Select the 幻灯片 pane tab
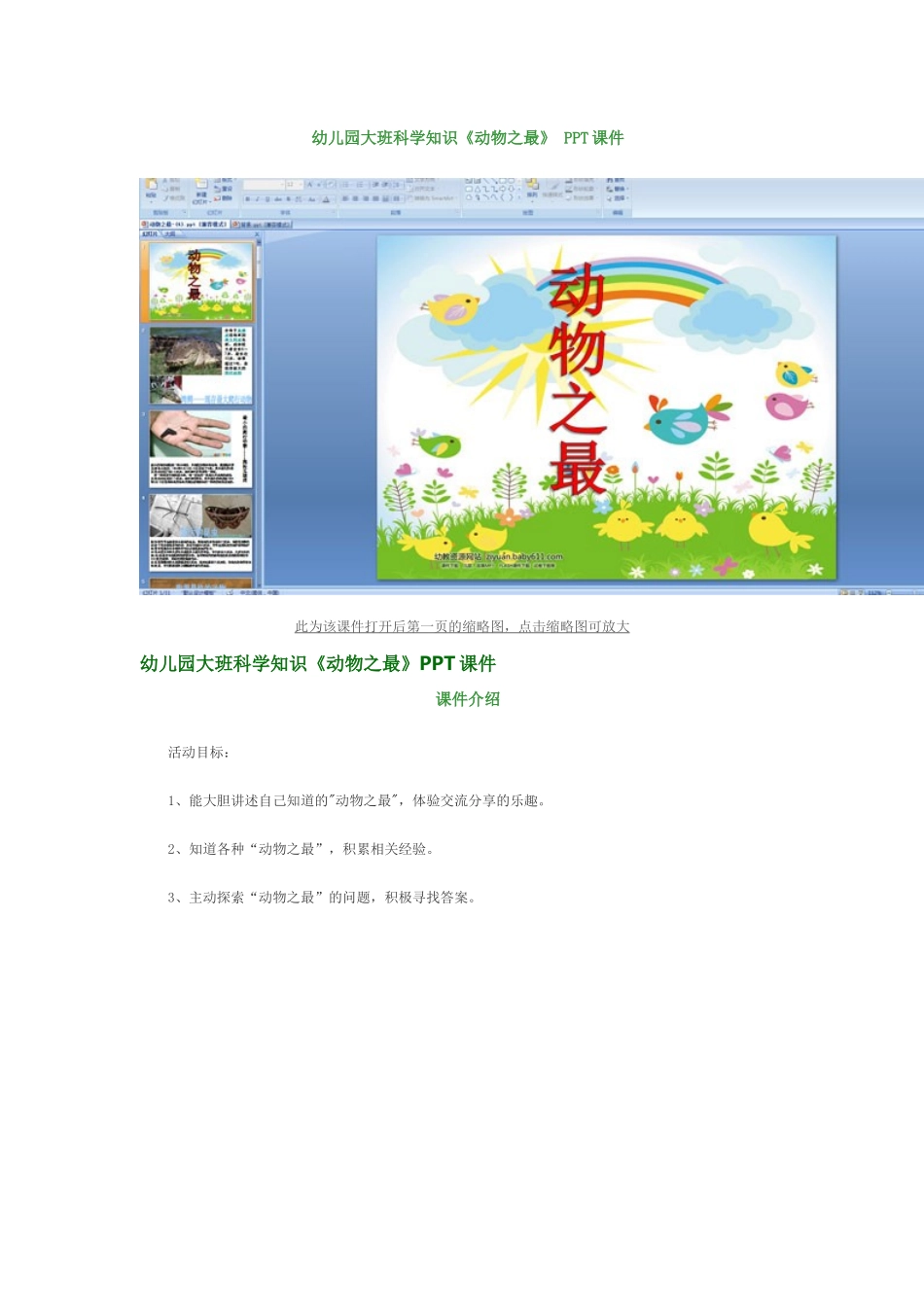The image size is (924, 1307). [151, 233]
